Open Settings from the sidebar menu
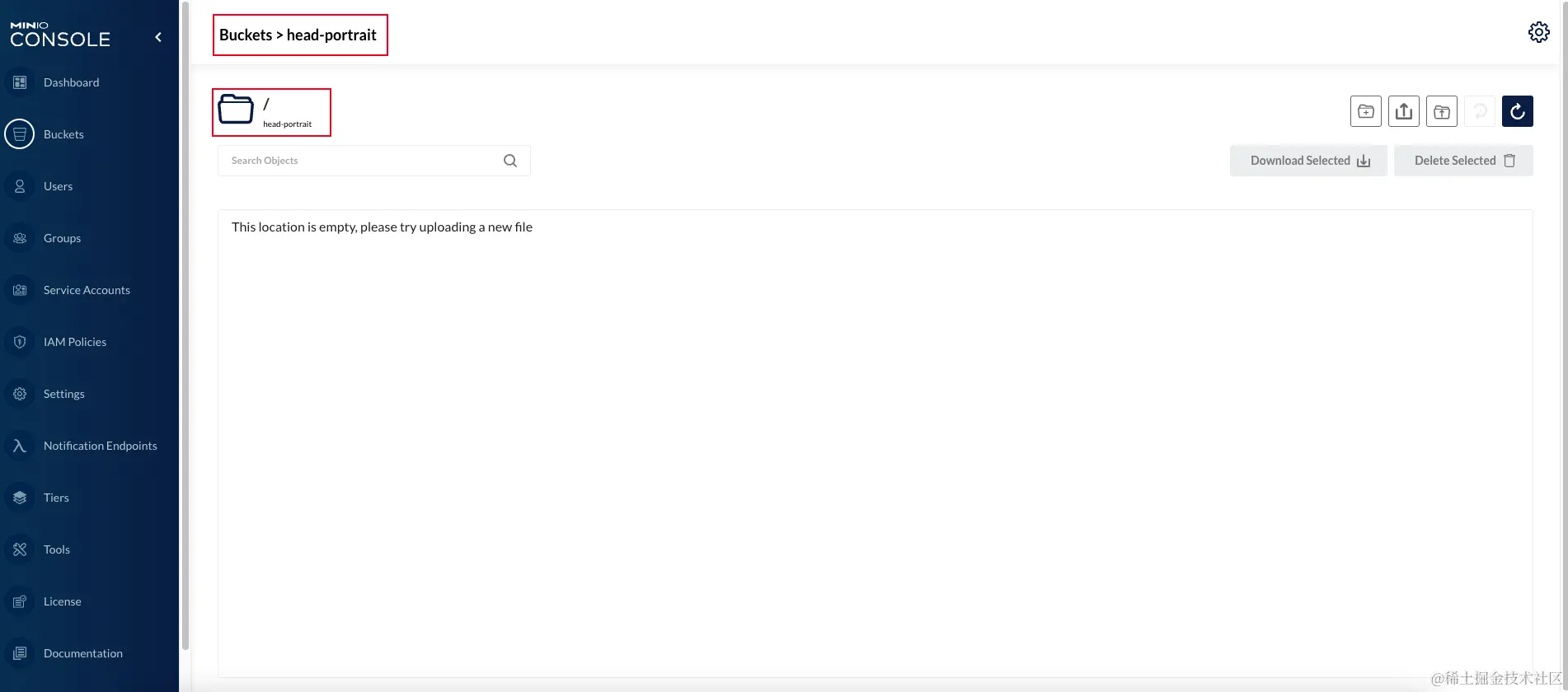The width and height of the screenshot is (1568, 692). [x=63, y=394]
